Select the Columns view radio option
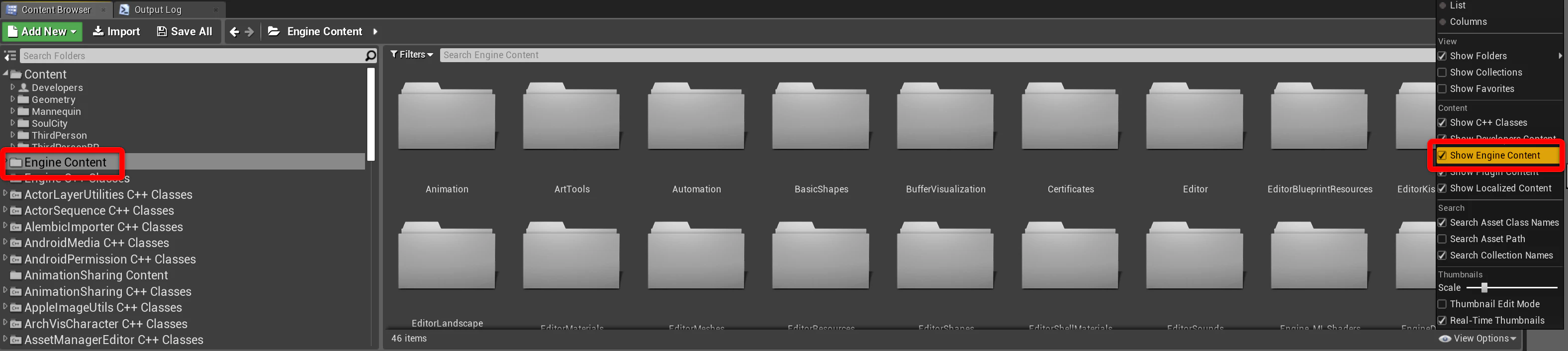 point(1442,22)
